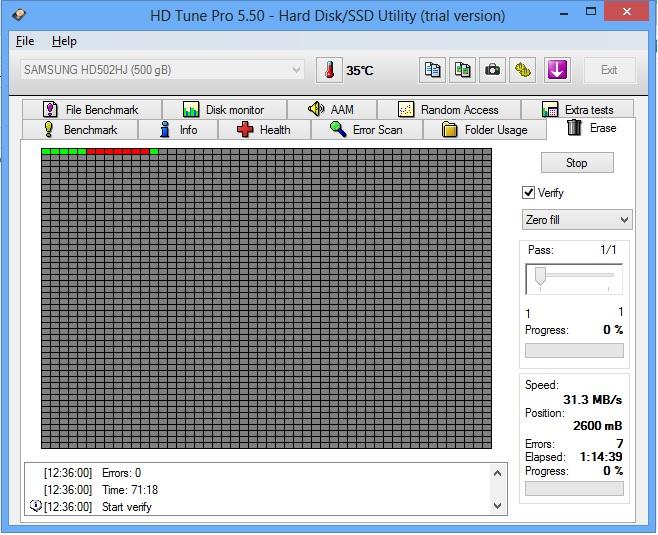Image resolution: width=658 pixels, height=535 pixels.
Task: Open the SAMSUNG HD502HJ drive selector
Action: click(x=162, y=70)
